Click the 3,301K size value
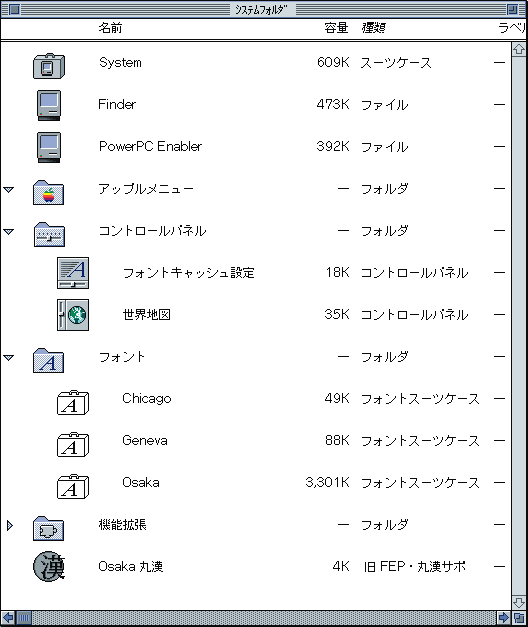 (327, 483)
